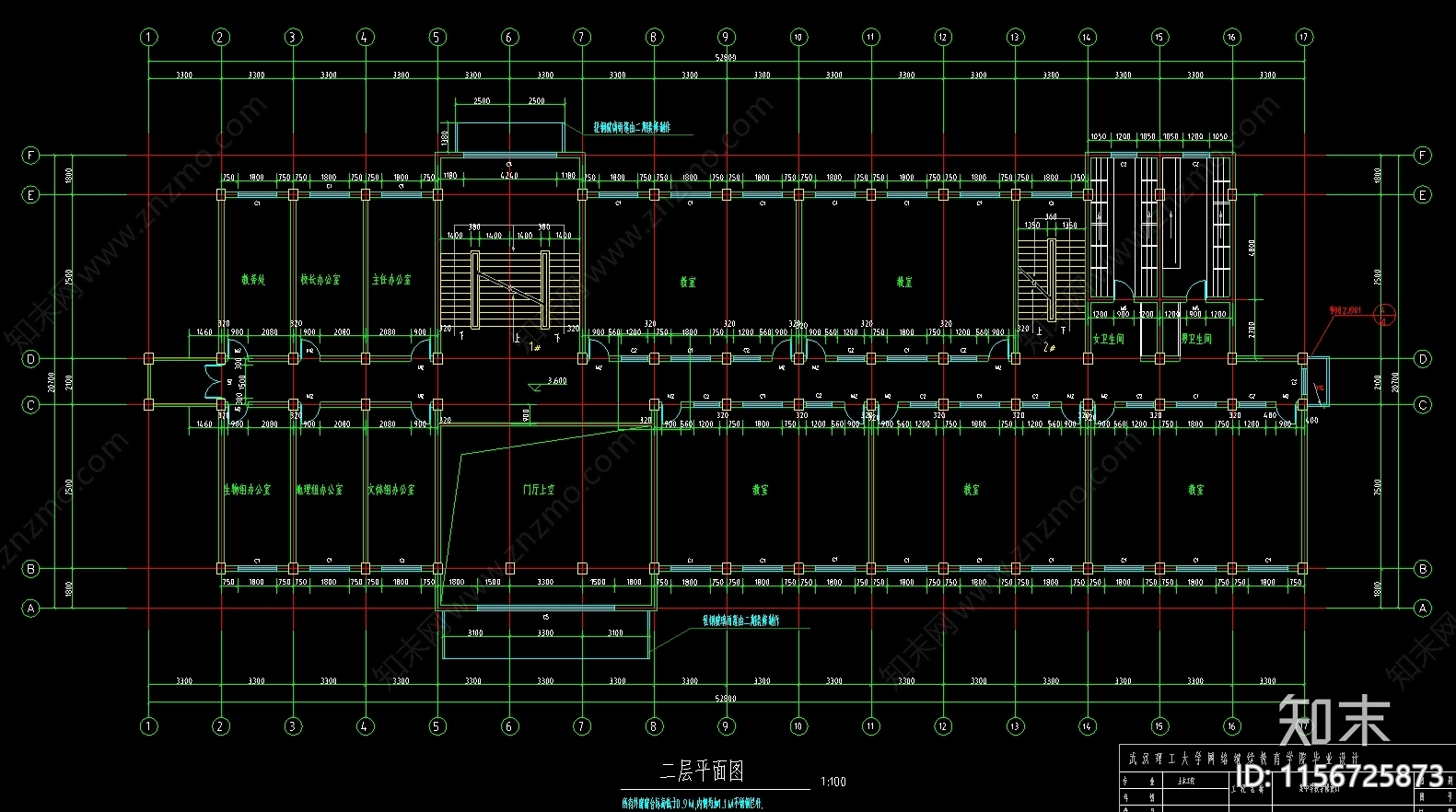This screenshot has height=812, width=1456.
Task: Click grid axis bubble 2 in top row
Action: (221, 37)
